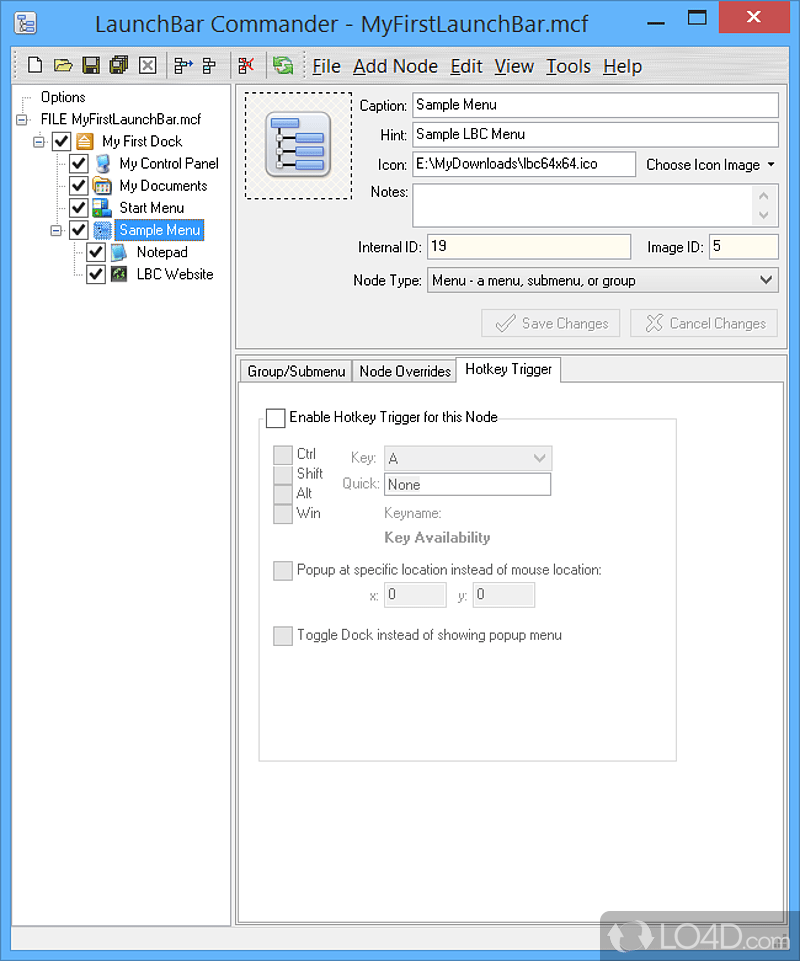Click the LBC Website node icon
800x961 pixels.
[119, 274]
